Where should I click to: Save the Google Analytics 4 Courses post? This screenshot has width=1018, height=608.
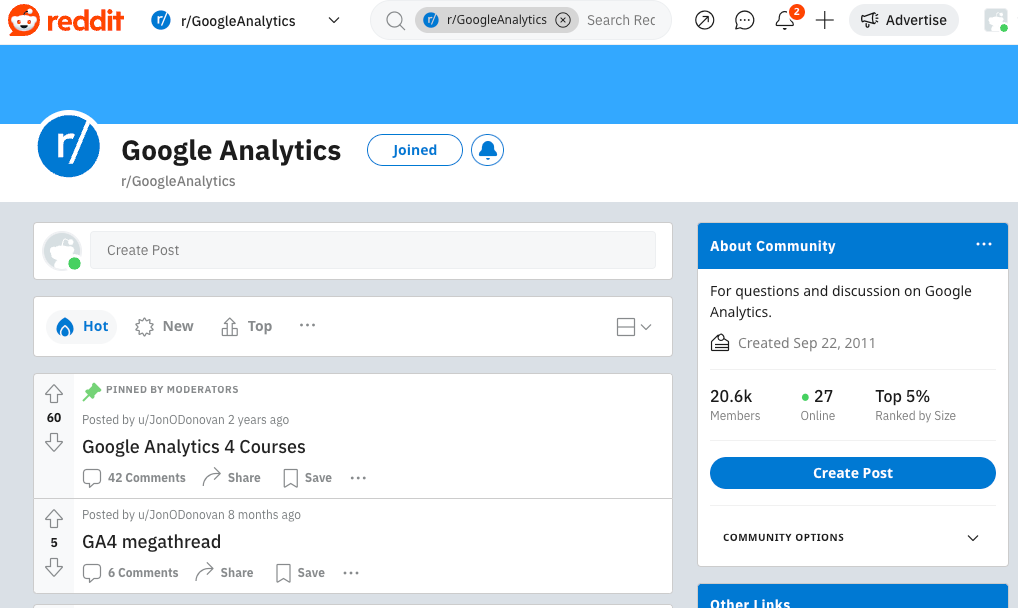coord(307,478)
